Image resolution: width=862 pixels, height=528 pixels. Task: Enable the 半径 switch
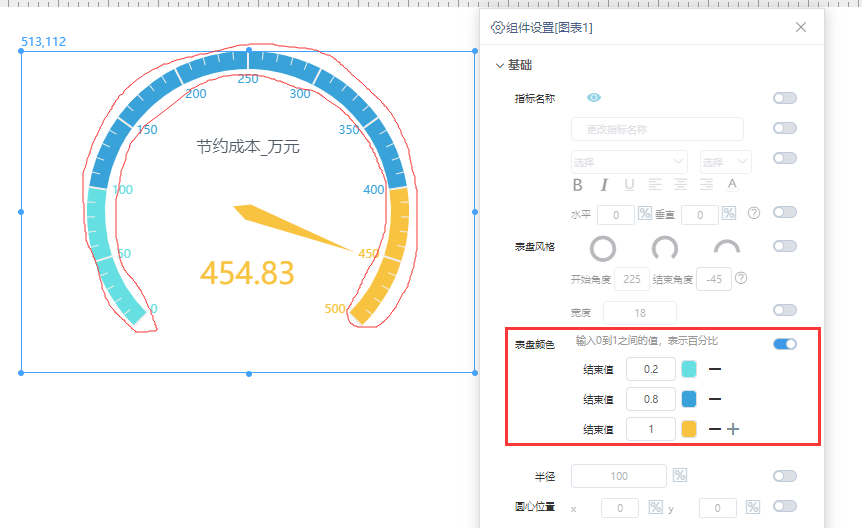(x=784, y=476)
